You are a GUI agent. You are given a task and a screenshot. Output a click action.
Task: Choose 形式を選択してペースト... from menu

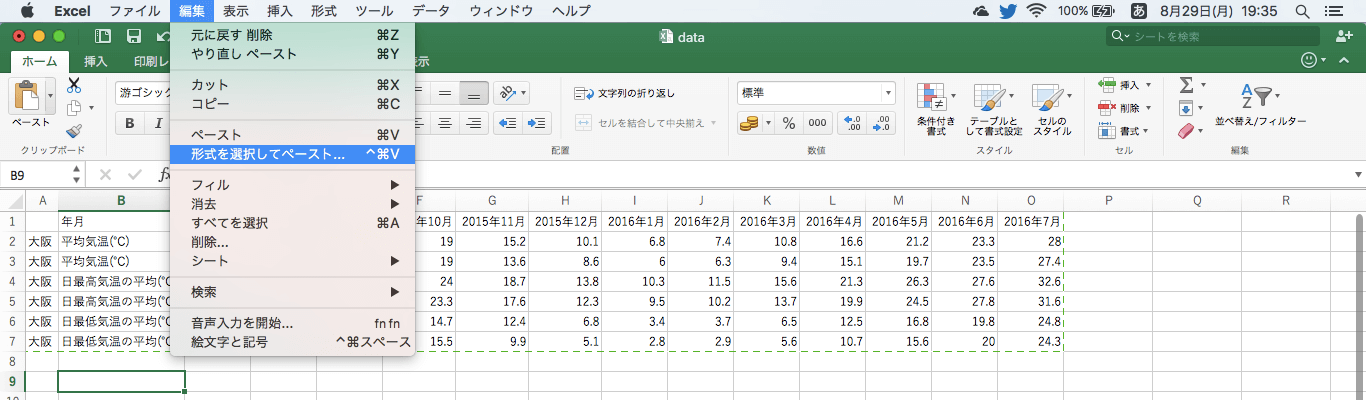[x=293, y=154]
